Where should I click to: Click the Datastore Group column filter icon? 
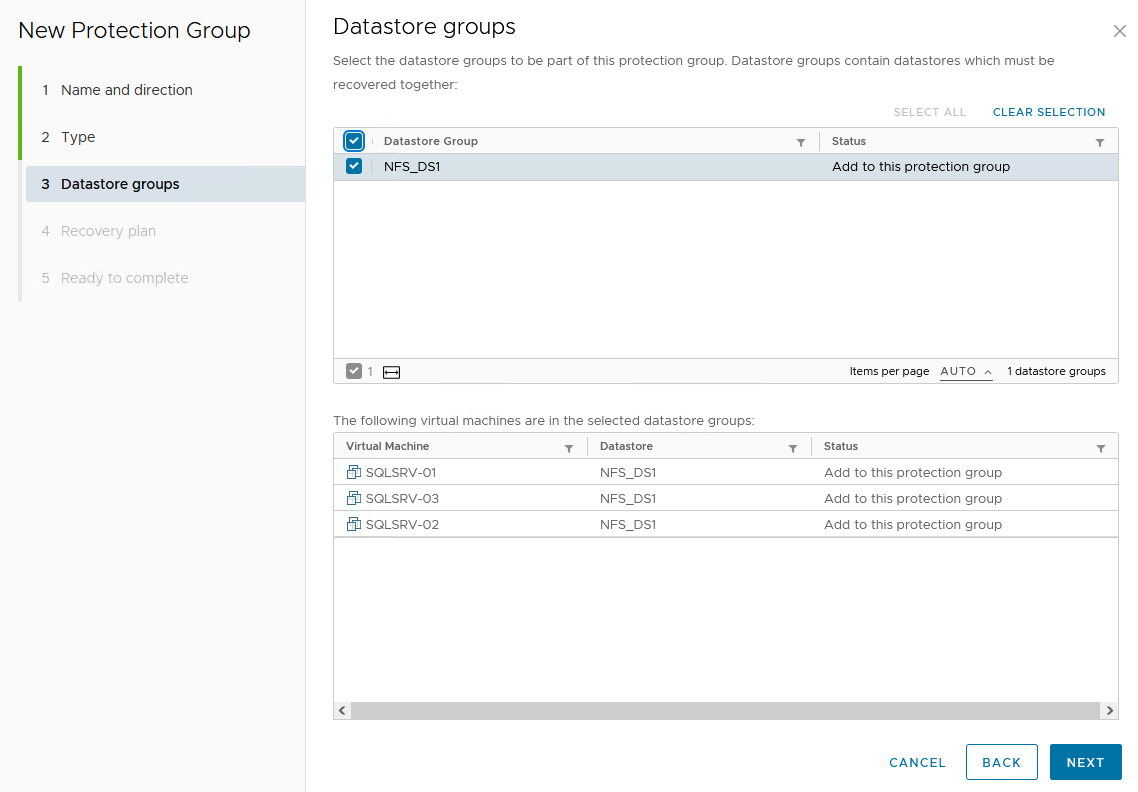pos(800,143)
